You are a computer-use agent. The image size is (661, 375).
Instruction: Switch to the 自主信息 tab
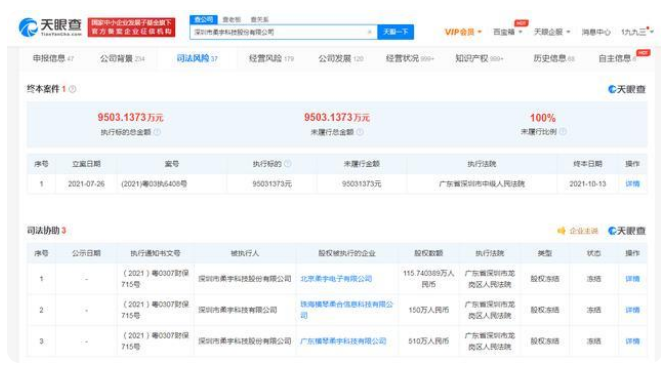coord(618,59)
